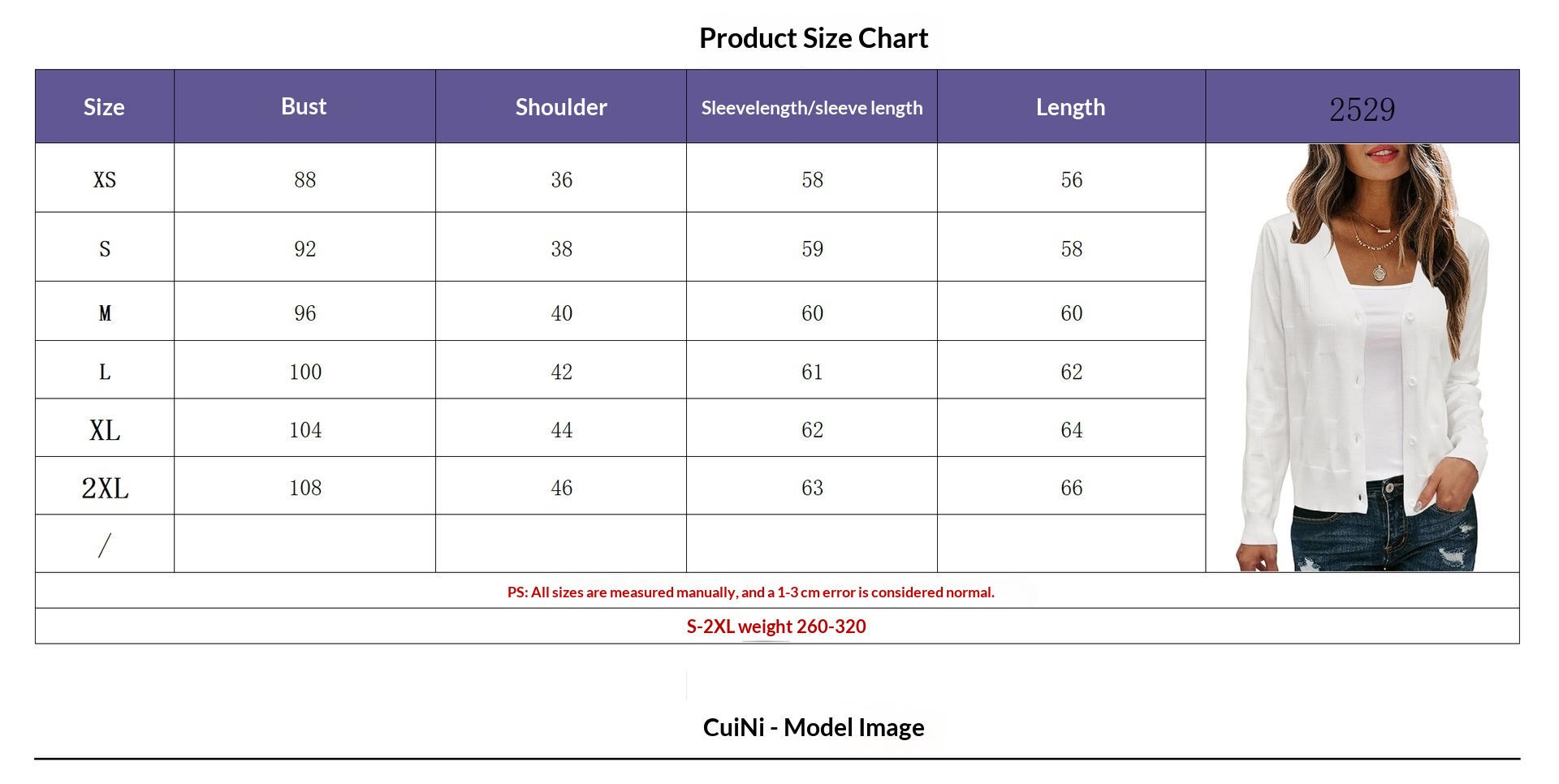The height and width of the screenshot is (784, 1559).
Task: Click the bust value 100 for size L
Action: [x=305, y=372]
